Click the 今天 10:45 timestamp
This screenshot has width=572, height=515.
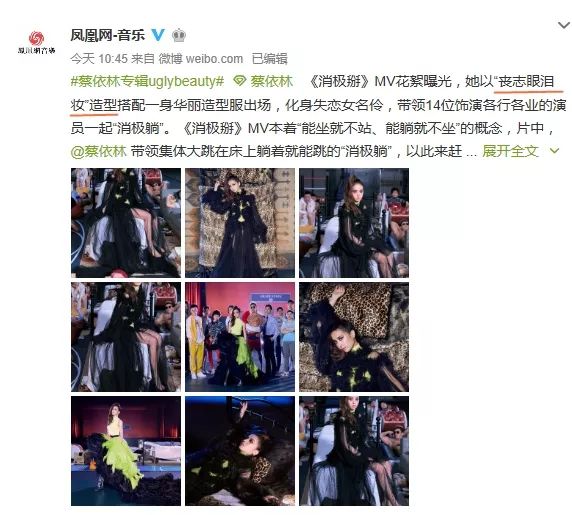pyautogui.click(x=99, y=58)
